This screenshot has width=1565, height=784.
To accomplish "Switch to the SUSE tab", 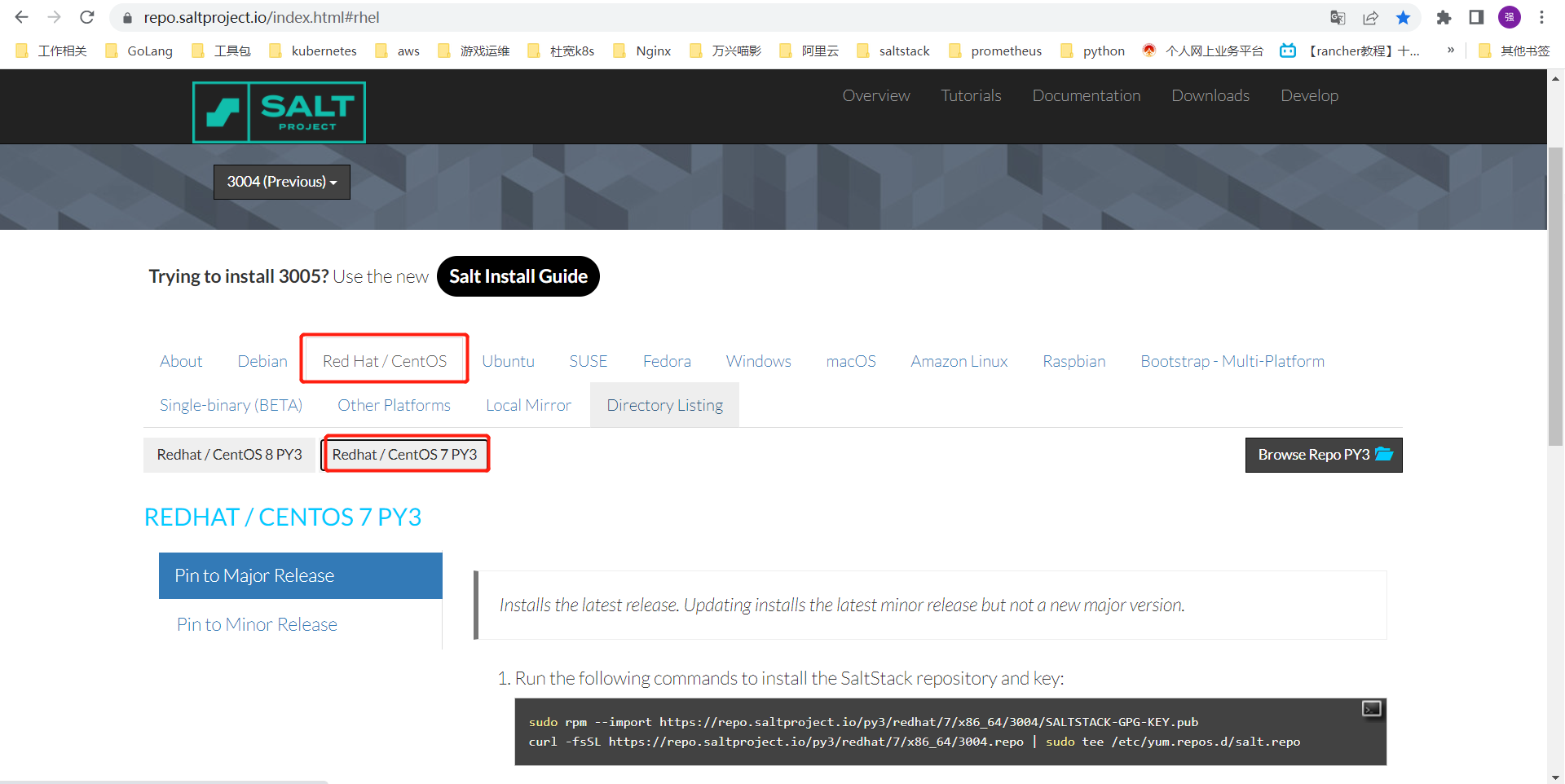I will pyautogui.click(x=589, y=361).
